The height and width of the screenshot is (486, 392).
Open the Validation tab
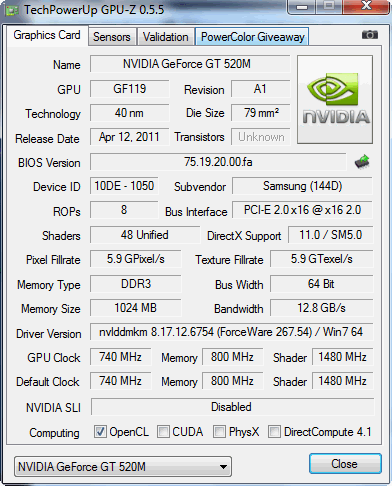pyautogui.click(x=166, y=37)
